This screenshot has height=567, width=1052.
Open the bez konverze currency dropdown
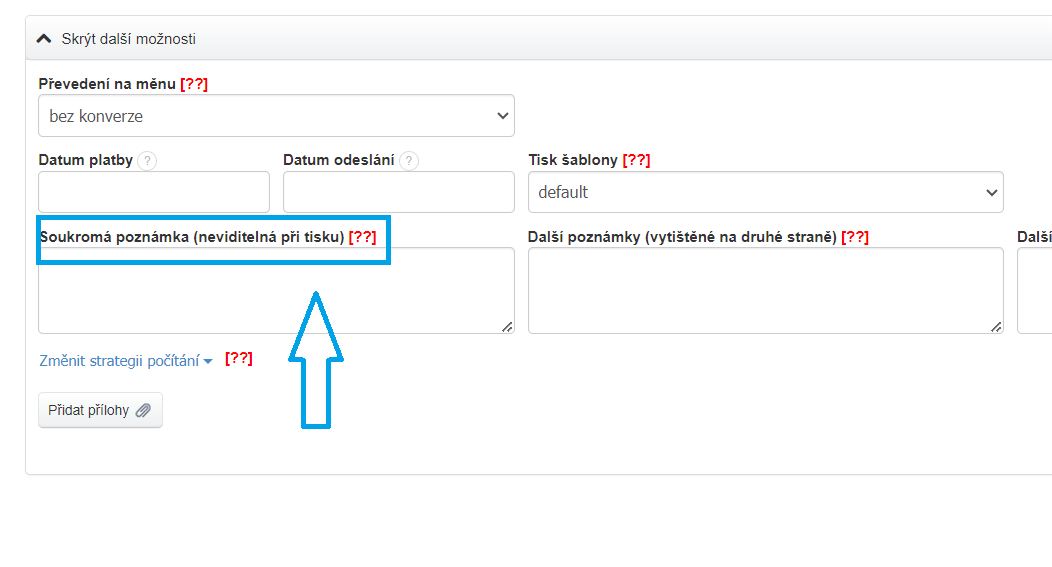(x=276, y=116)
